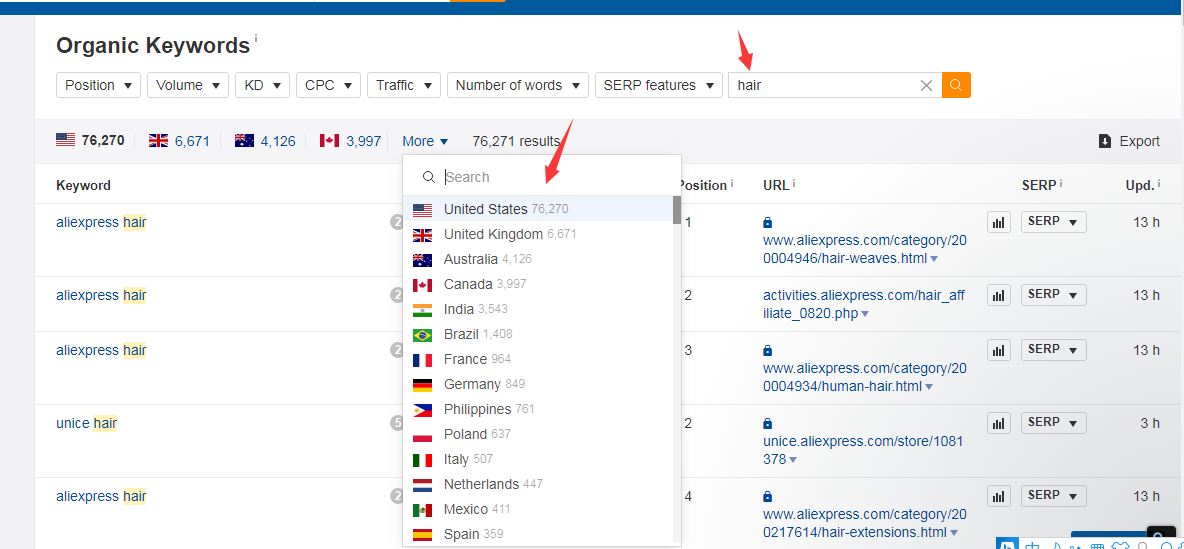Screen dimensions: 1184x549
Task: Open chart icon for unice hair row
Action: (999, 424)
